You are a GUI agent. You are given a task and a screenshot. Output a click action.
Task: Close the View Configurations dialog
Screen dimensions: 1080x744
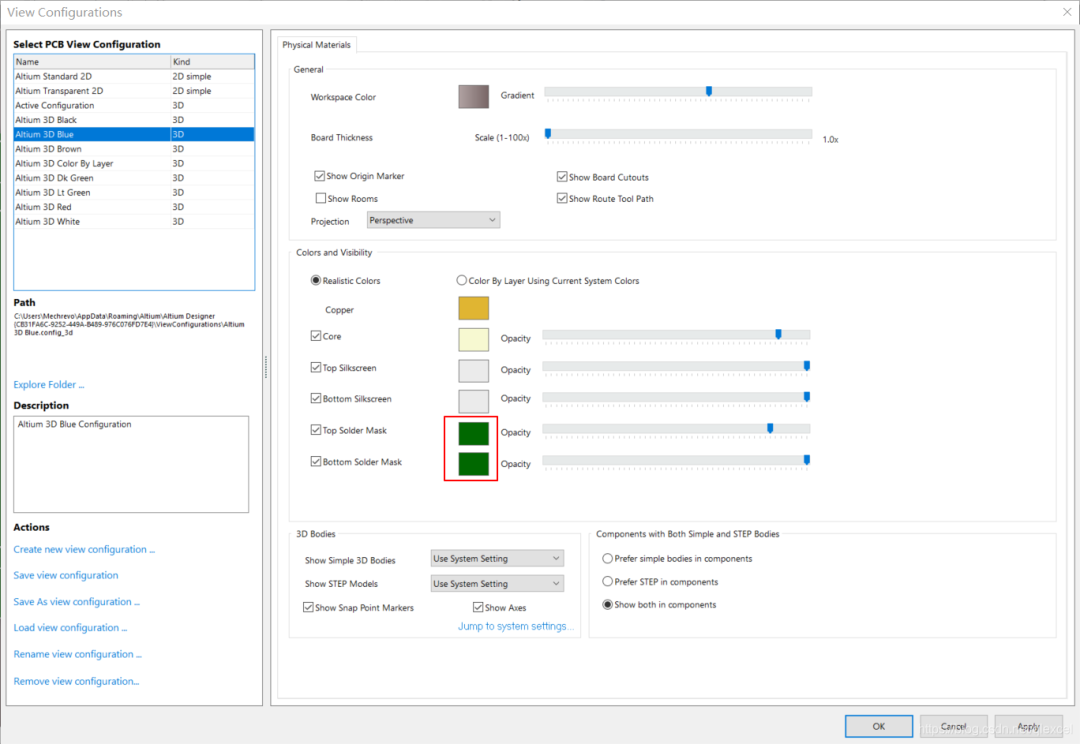coord(1065,12)
